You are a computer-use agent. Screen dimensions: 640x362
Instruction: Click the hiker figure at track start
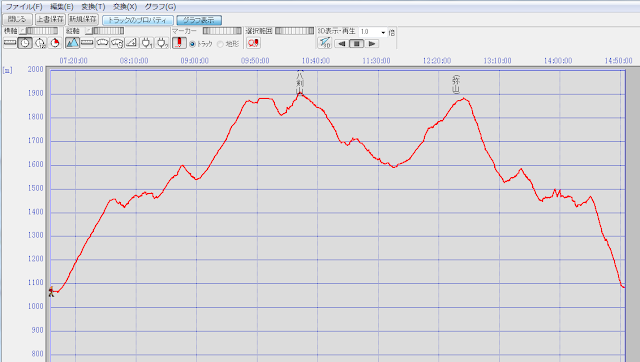coord(51,291)
